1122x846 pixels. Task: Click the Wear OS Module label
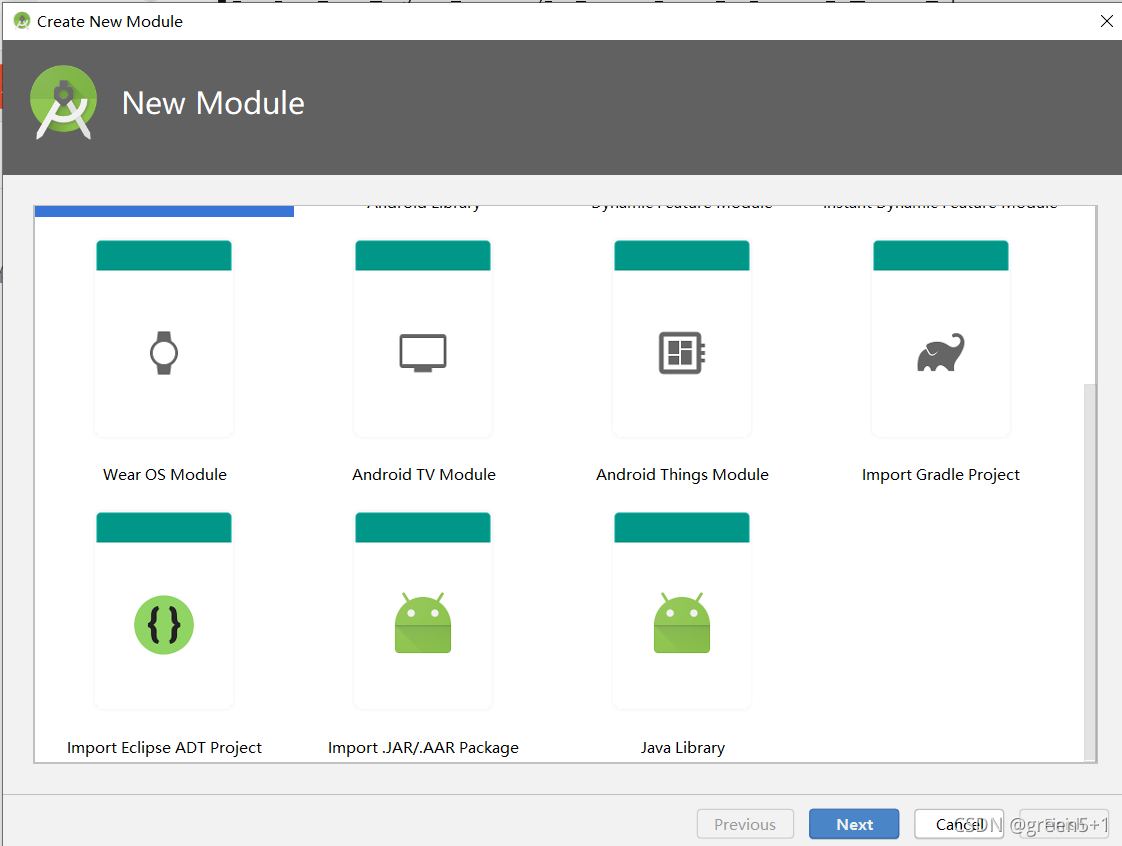tap(165, 475)
